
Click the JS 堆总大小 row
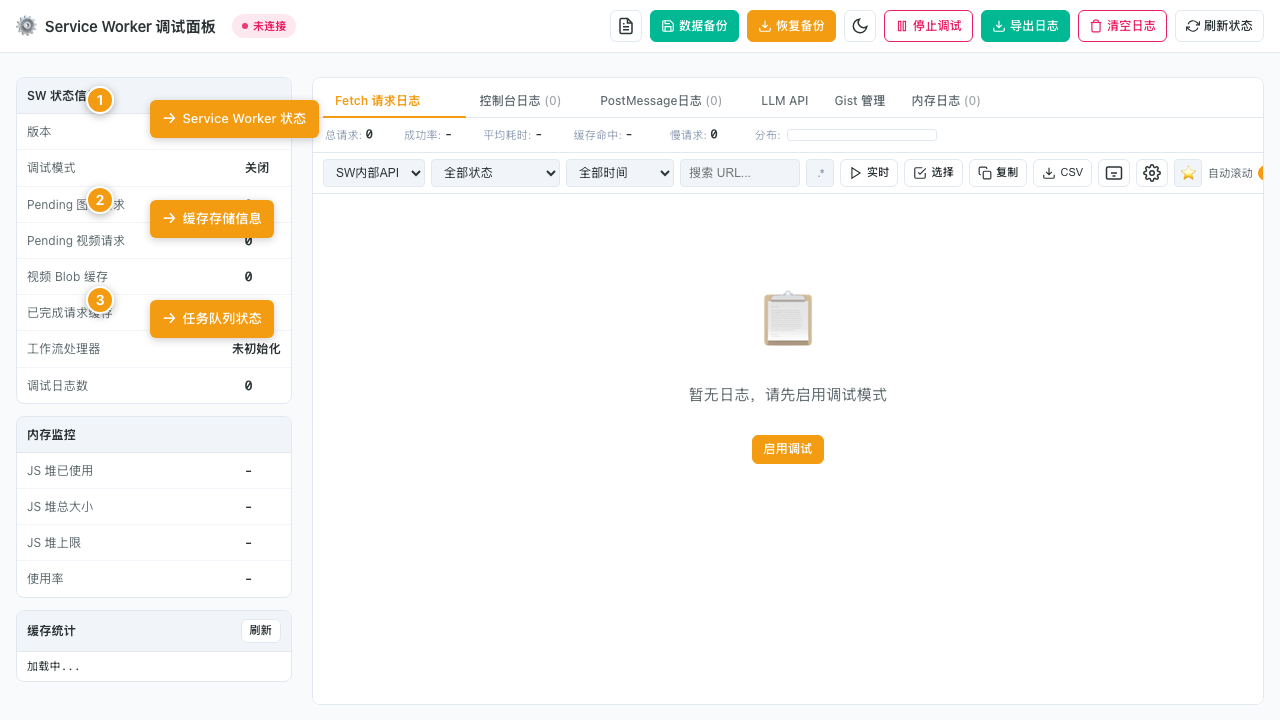[x=154, y=507]
